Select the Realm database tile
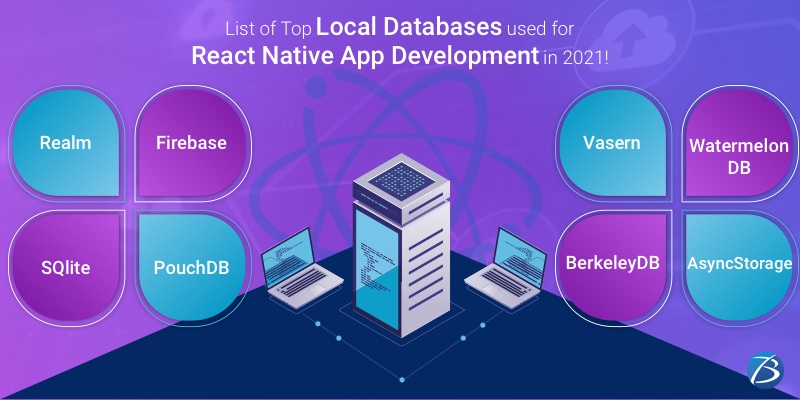This screenshot has height=400, width=800. point(66,143)
